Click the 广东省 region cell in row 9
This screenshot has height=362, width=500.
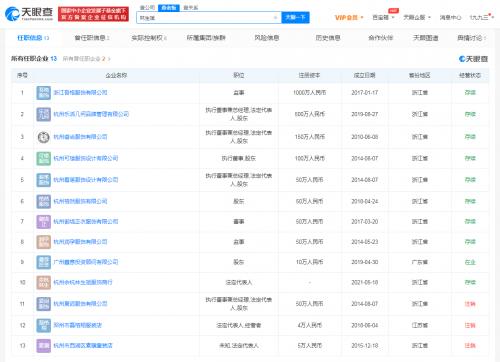tap(420, 262)
